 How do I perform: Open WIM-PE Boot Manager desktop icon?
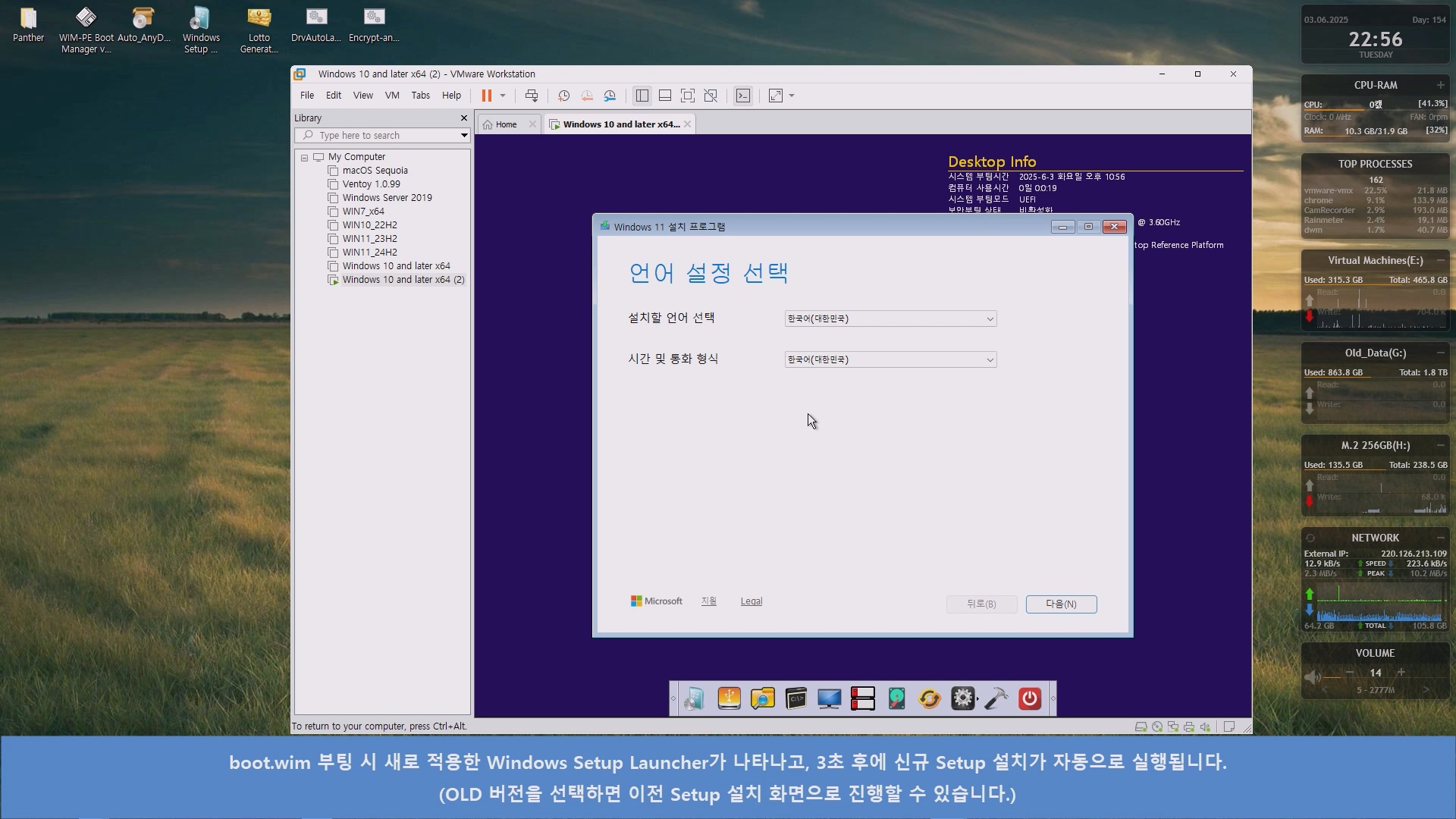pyautogui.click(x=86, y=30)
